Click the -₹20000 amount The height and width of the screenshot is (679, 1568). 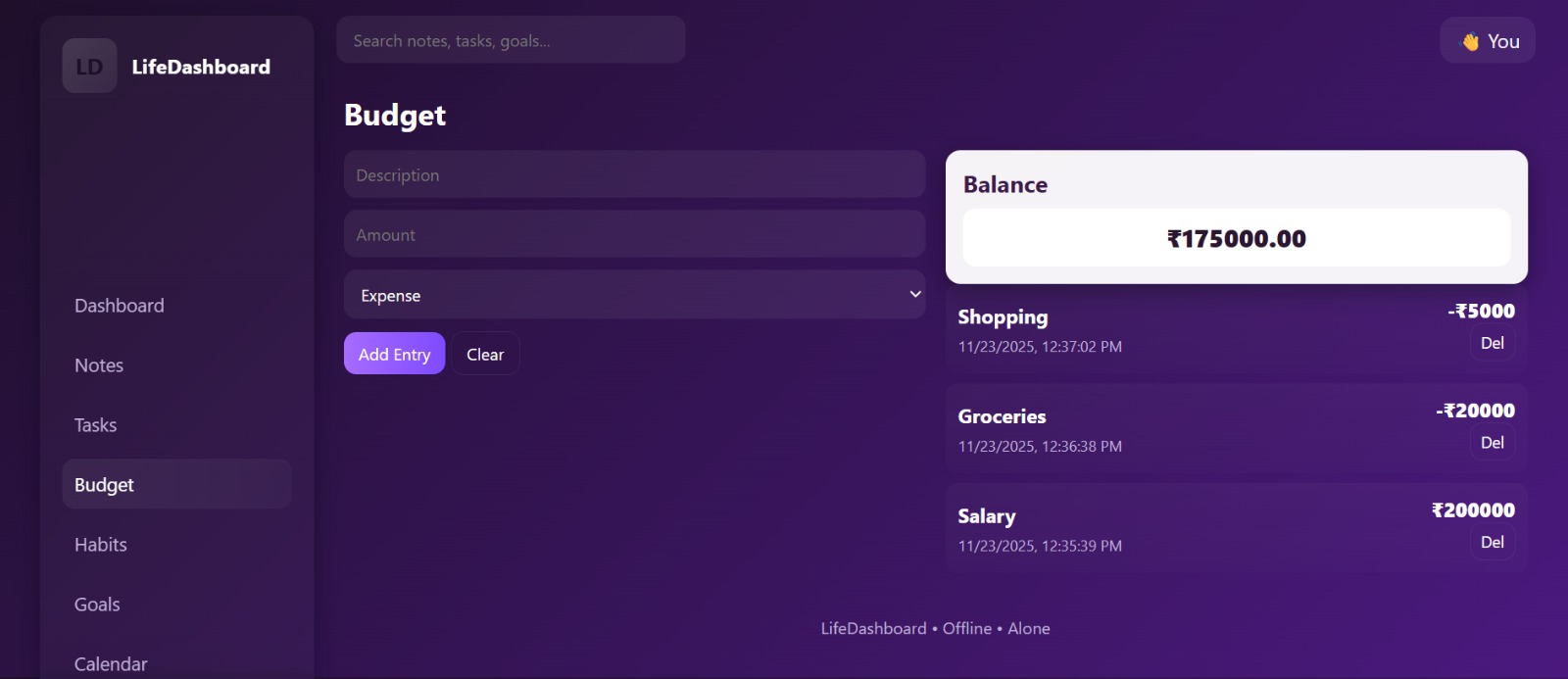coord(1475,411)
